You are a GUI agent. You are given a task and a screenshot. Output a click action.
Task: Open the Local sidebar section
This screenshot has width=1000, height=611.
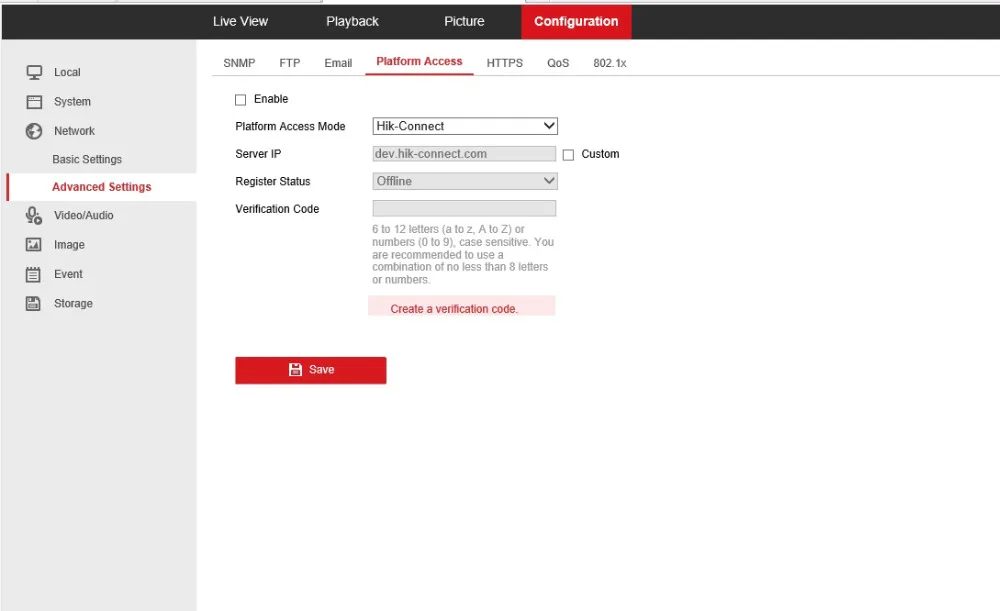pos(67,73)
